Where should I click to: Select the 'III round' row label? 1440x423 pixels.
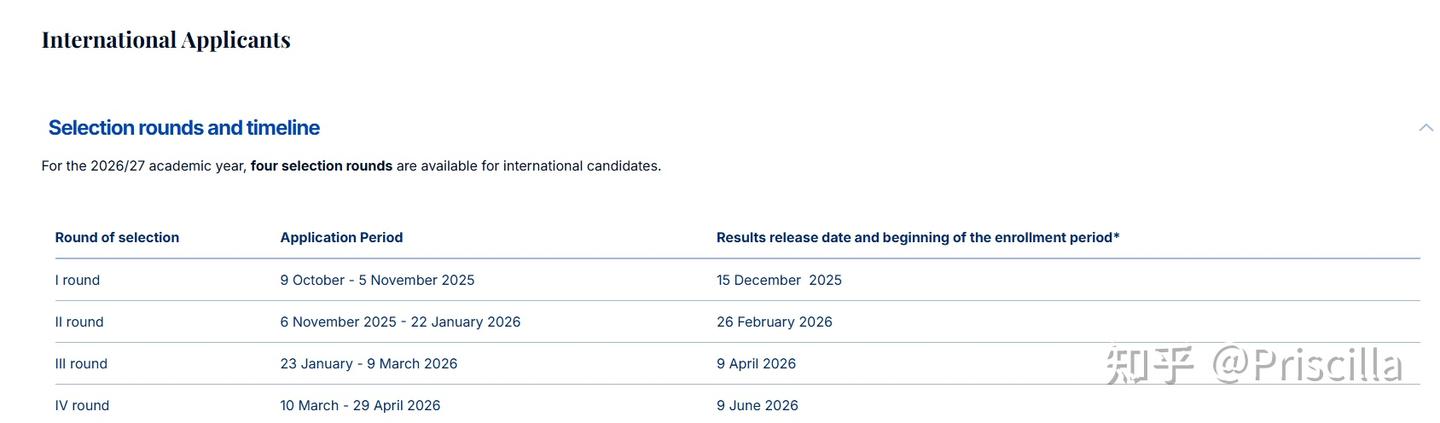(x=81, y=364)
